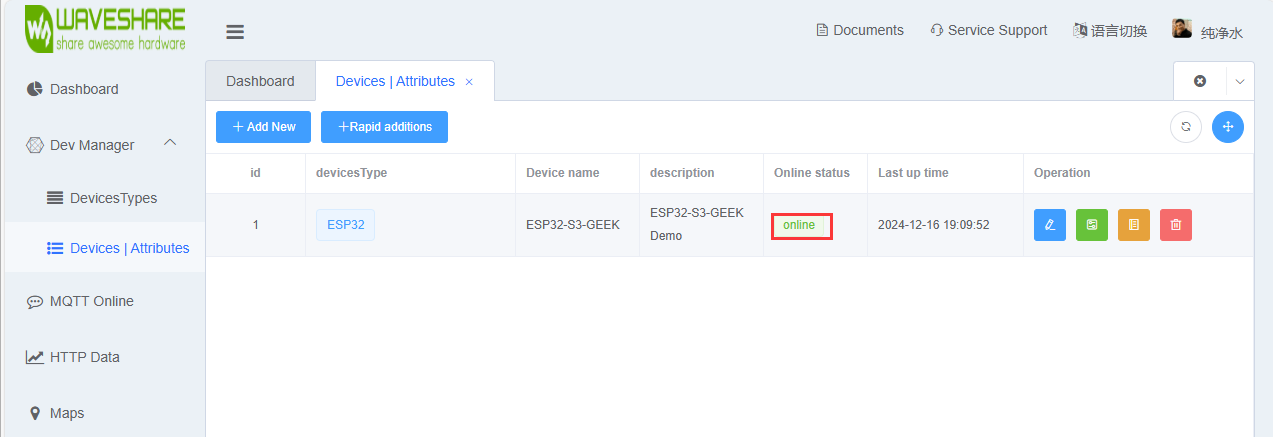
Task: Open MQTT Online in the sidebar
Action: tap(91, 301)
